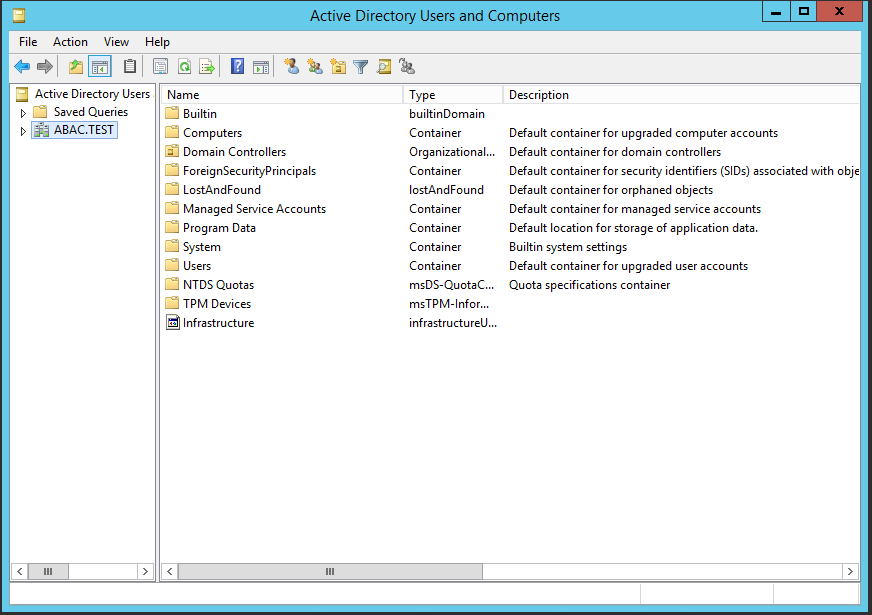Select the Infrastructure object icon
Screen dimensions: 872x615
tap(172, 323)
